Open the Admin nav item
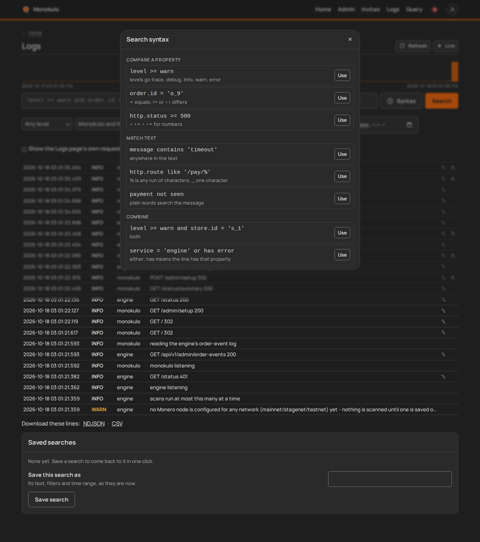 (346, 10)
